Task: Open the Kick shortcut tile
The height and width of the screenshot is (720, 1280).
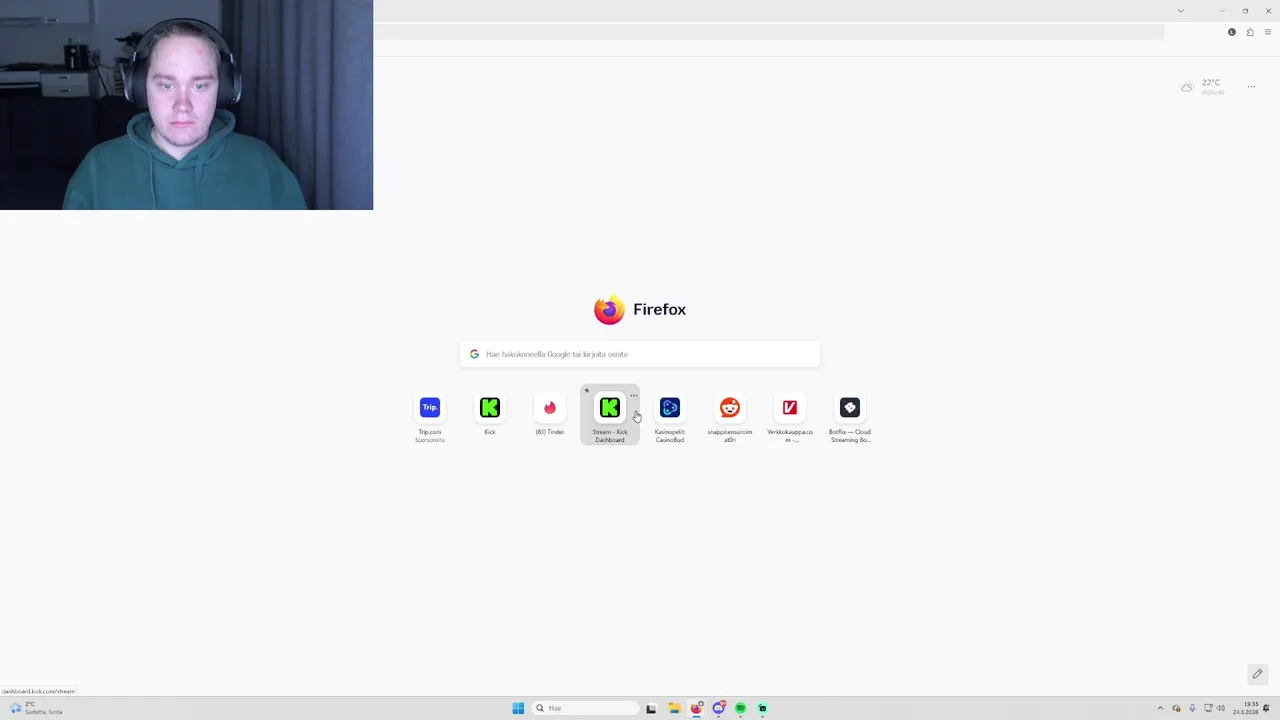Action: tap(490, 414)
